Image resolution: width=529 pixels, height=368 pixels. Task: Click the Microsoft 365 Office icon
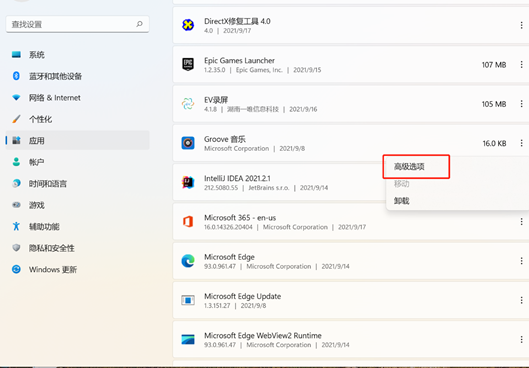point(188,222)
